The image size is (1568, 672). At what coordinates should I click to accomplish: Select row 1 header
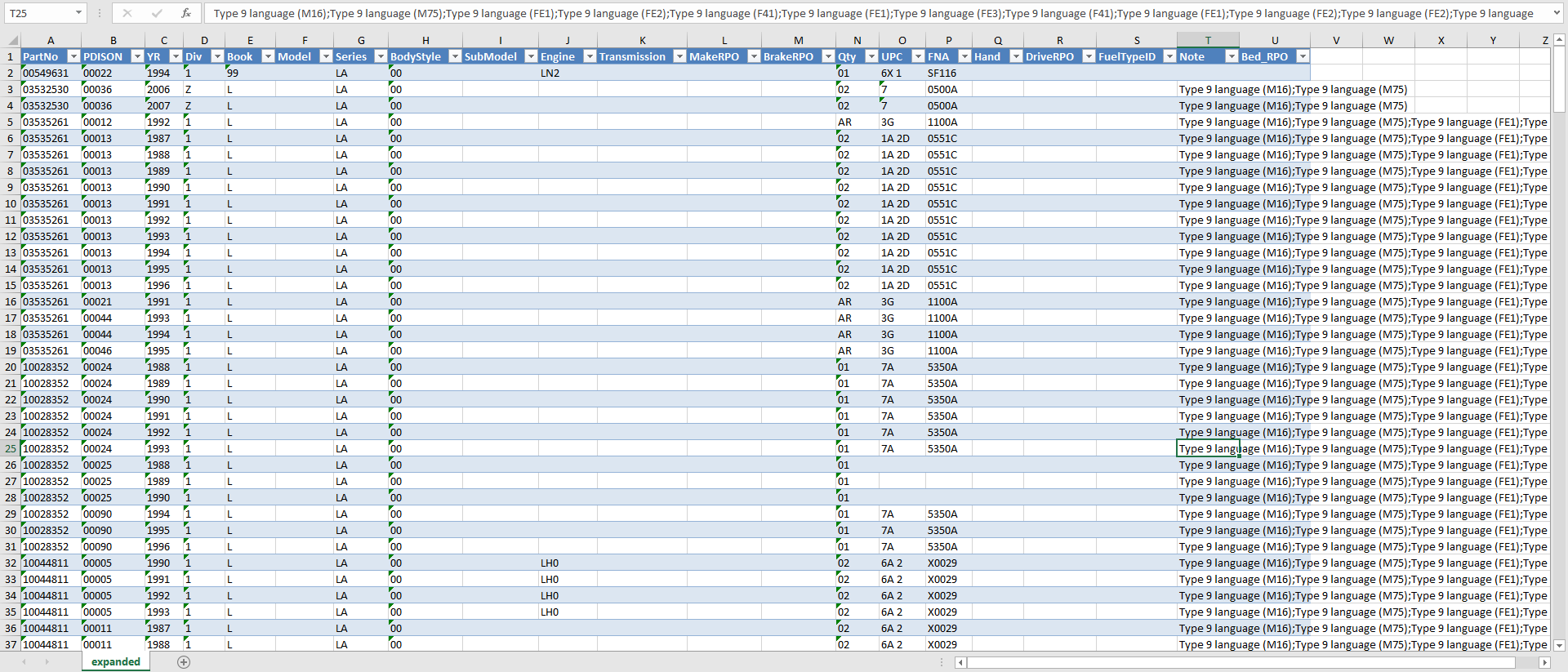click(11, 56)
